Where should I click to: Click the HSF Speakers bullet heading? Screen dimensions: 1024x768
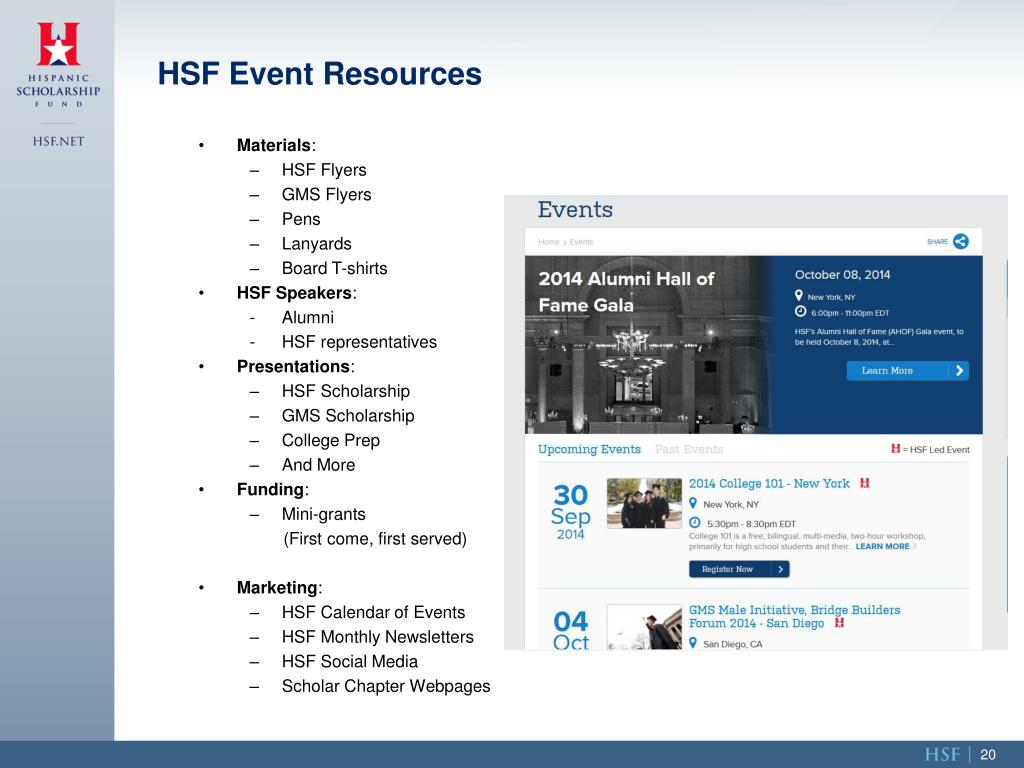click(x=296, y=293)
